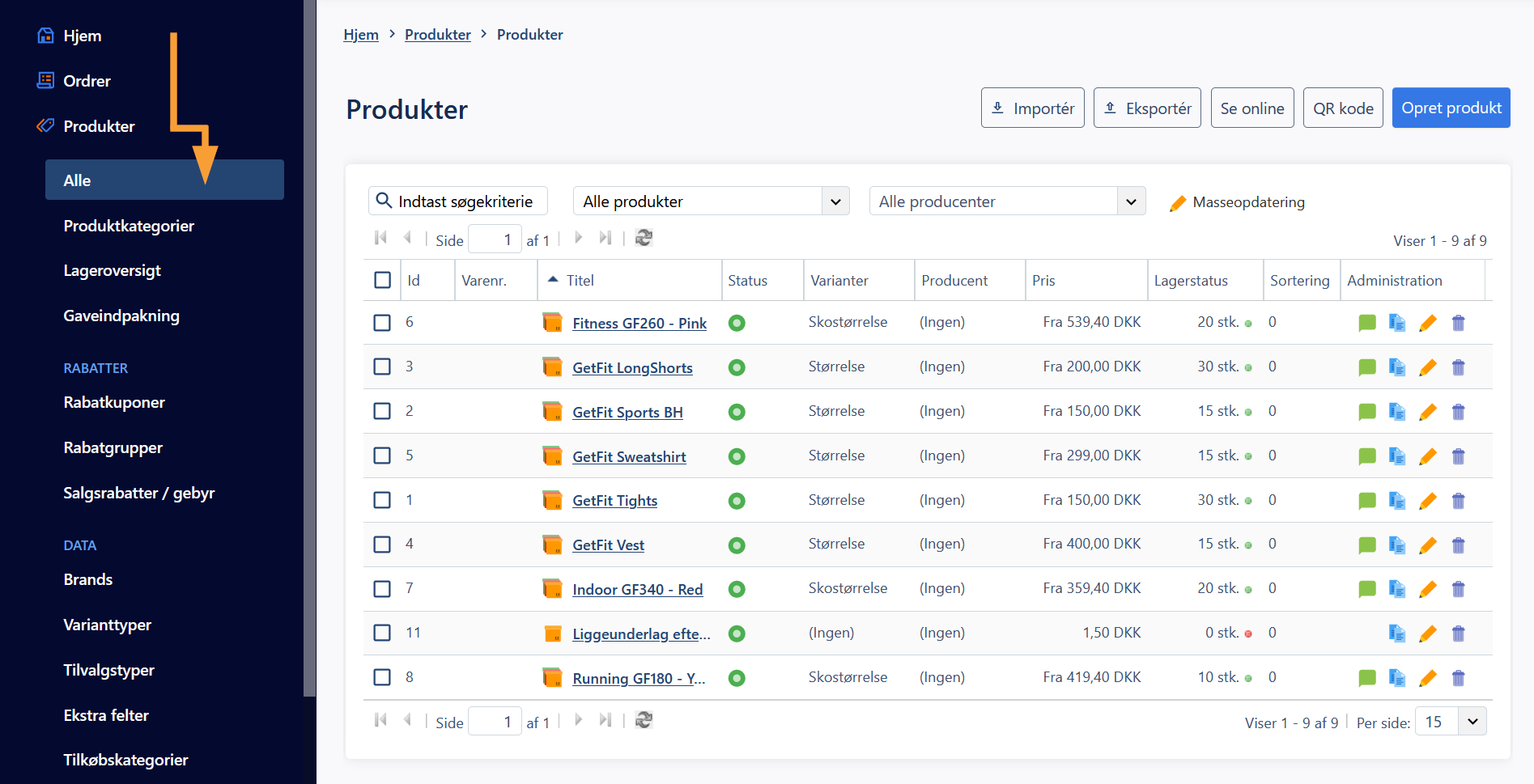1534x784 pixels.
Task: Select checkbox for GetFit Vest row
Action: pos(382,545)
